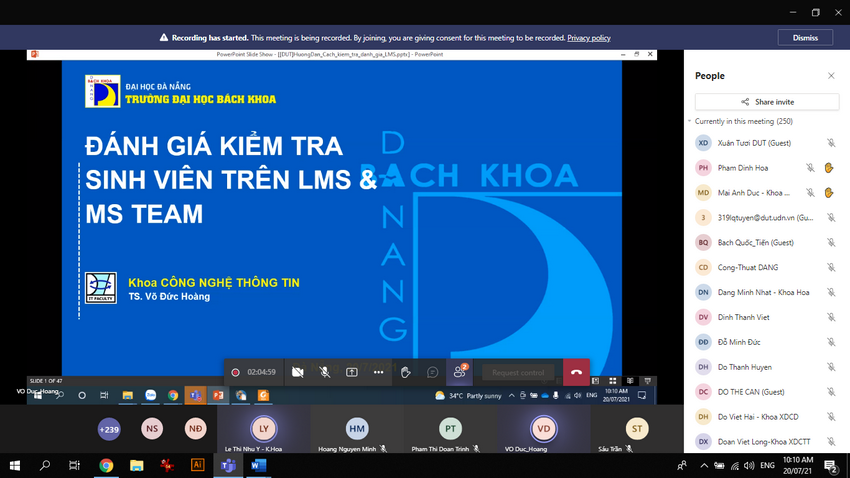Close the People panel
Image resolution: width=850 pixels, height=478 pixels.
(x=831, y=76)
